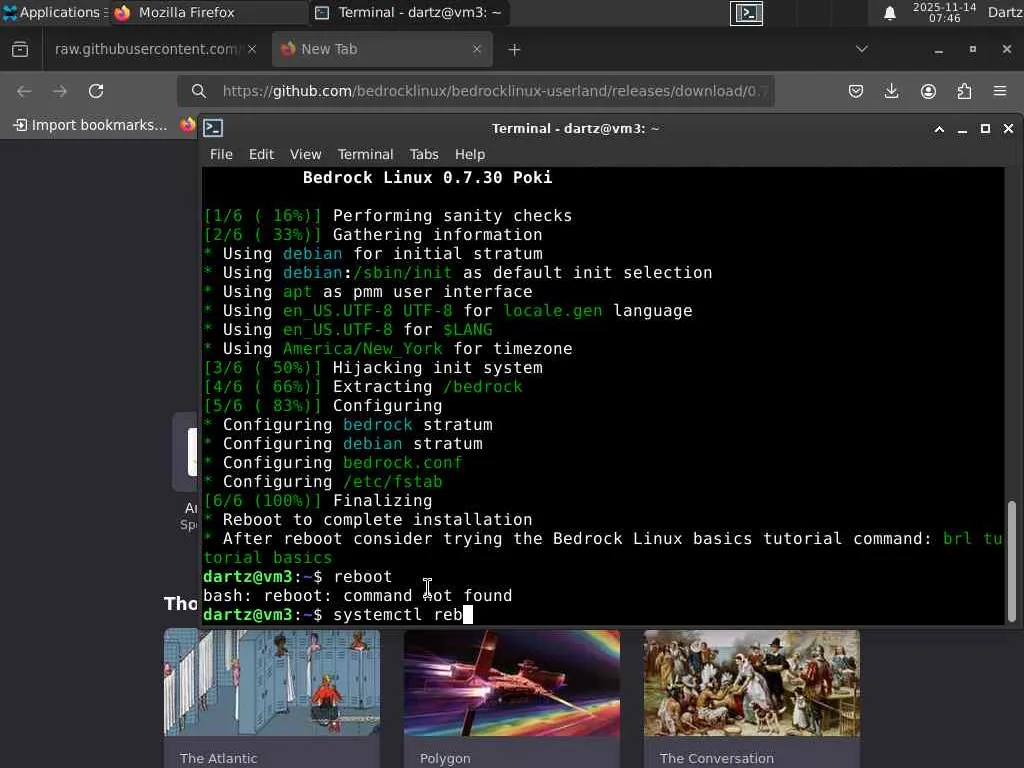1024x768 pixels.
Task: Open the Polygon story thumbnail
Action: [x=512, y=682]
